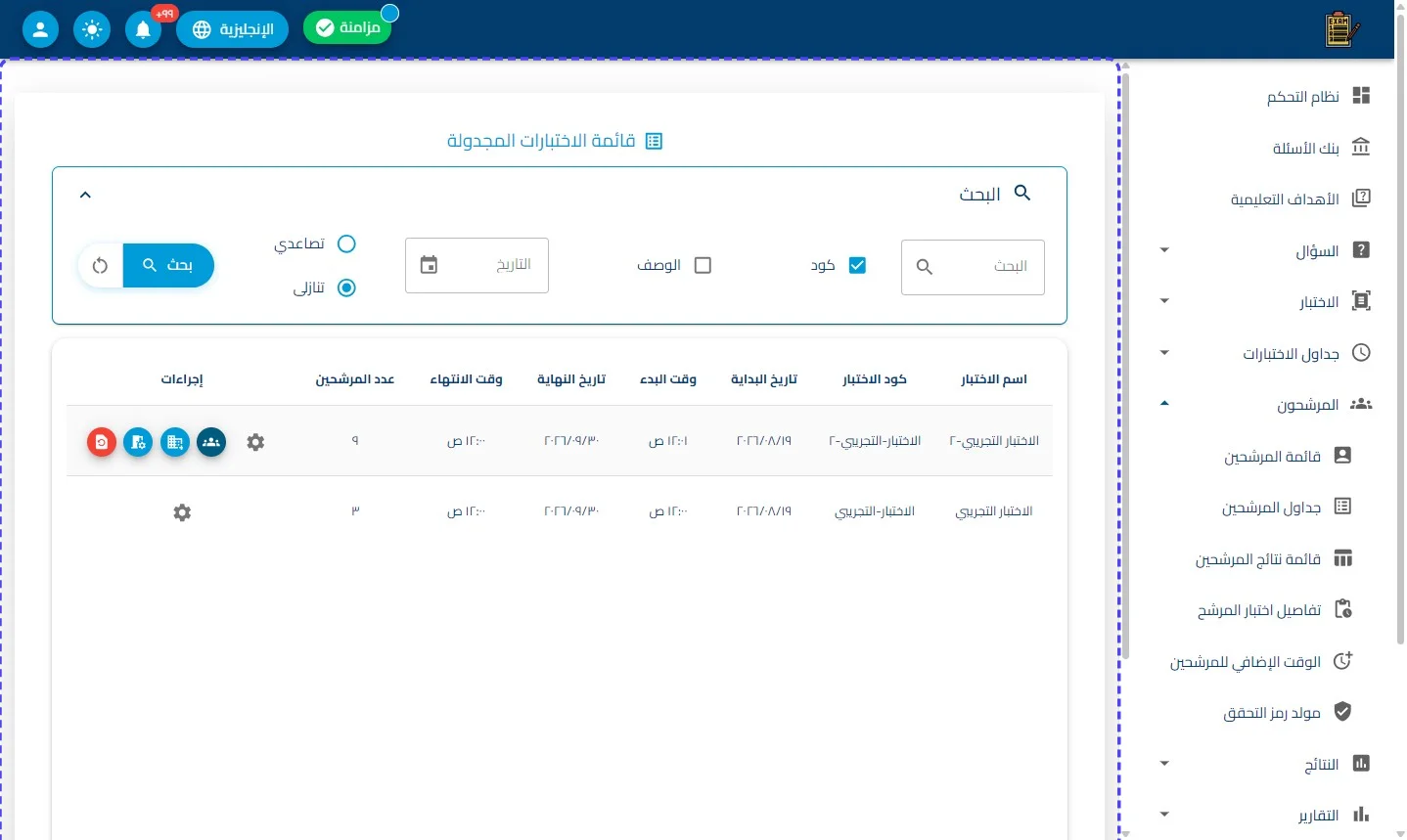Click the مولد رمز التحقق shield icon
The width and height of the screenshot is (1407, 840).
pos(1342,712)
